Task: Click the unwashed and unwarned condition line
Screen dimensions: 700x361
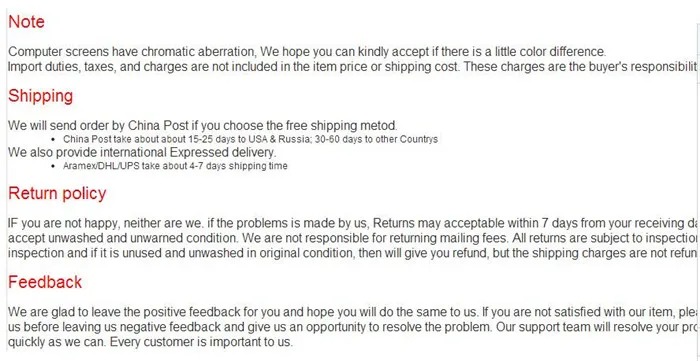Action: [353, 238]
